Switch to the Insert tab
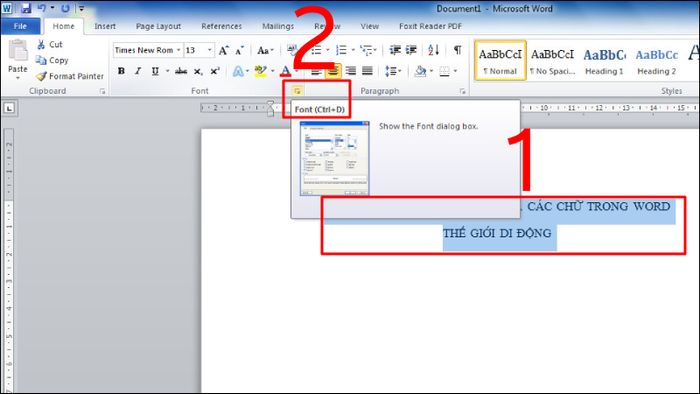 click(x=105, y=26)
